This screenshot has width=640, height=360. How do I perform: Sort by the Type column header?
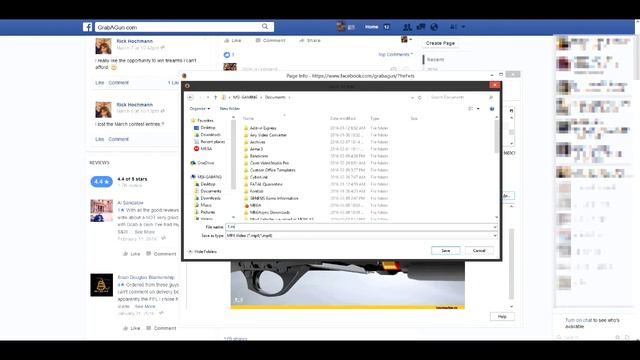tap(375, 118)
